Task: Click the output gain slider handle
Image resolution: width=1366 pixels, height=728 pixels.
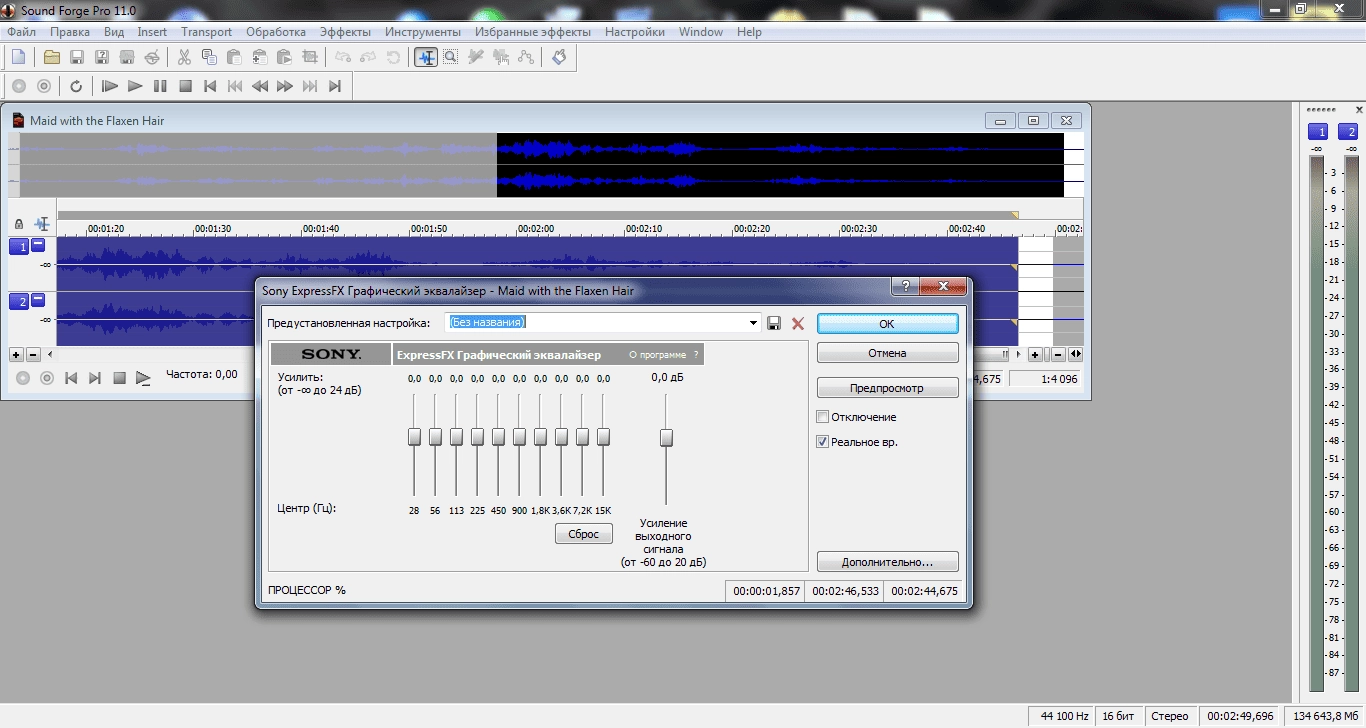Action: (x=666, y=437)
